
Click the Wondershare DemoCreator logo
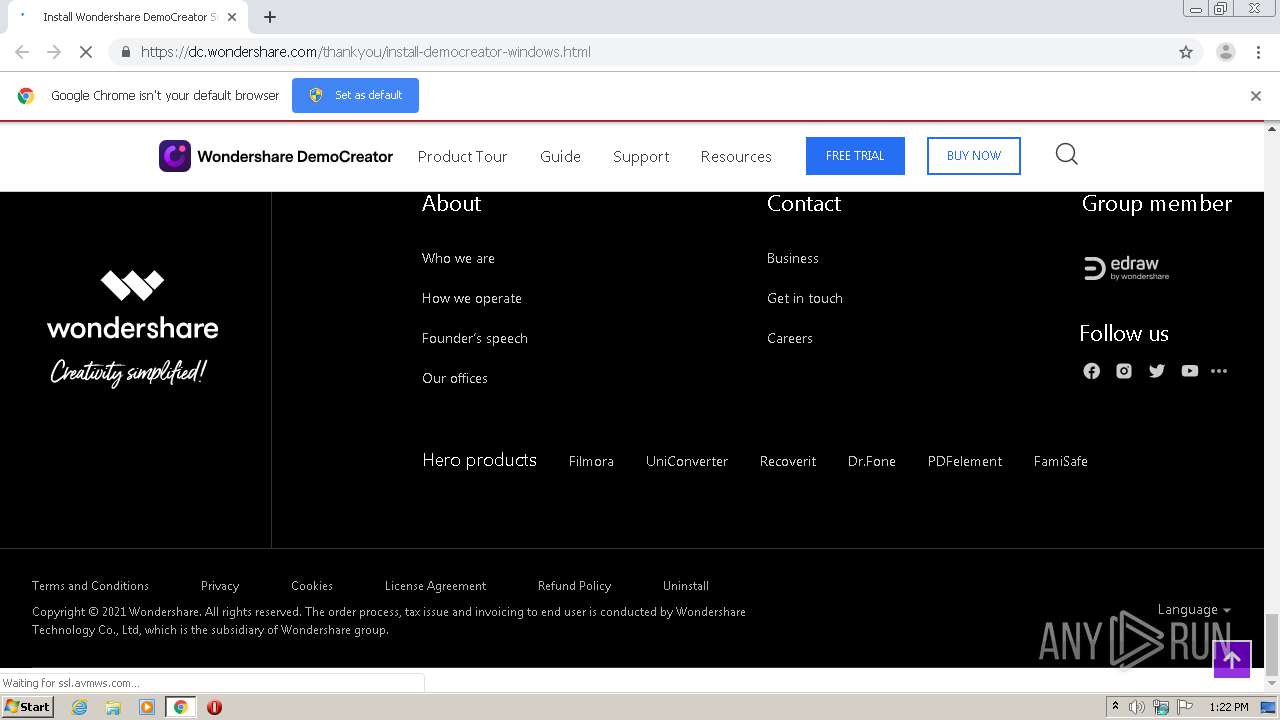click(x=276, y=156)
